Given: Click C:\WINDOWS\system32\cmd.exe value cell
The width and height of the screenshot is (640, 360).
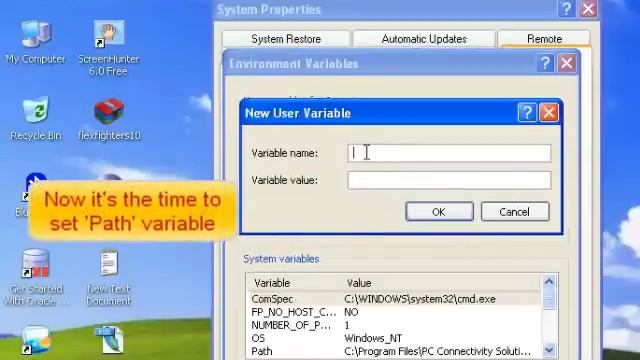Looking at the screenshot, I should (420, 299).
